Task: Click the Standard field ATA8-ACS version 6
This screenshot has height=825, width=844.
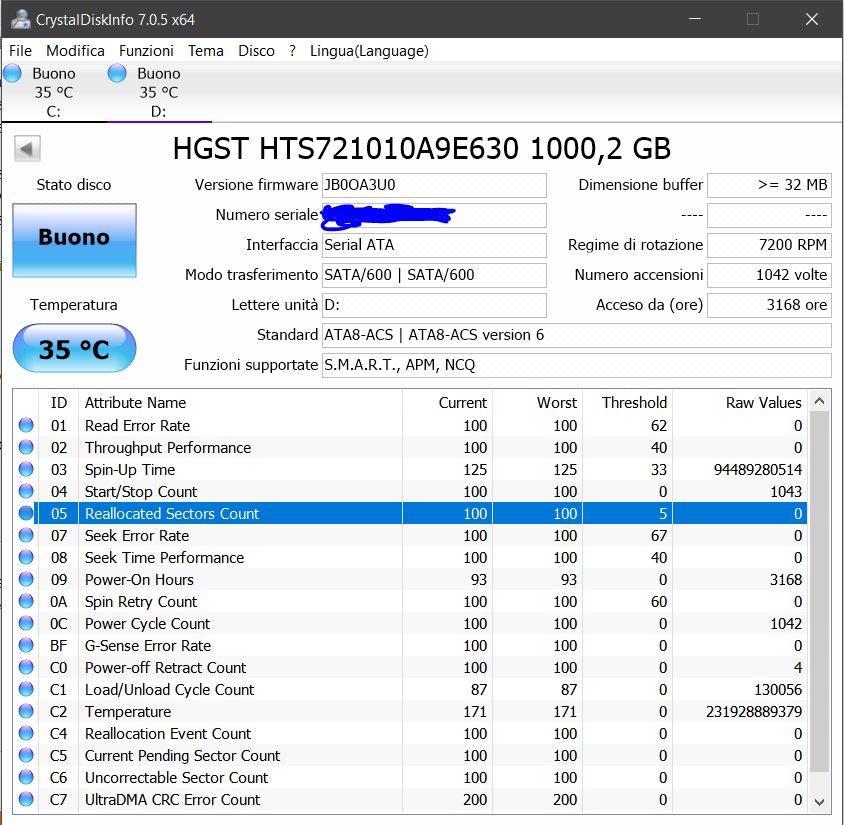Action: pyautogui.click(x=576, y=335)
